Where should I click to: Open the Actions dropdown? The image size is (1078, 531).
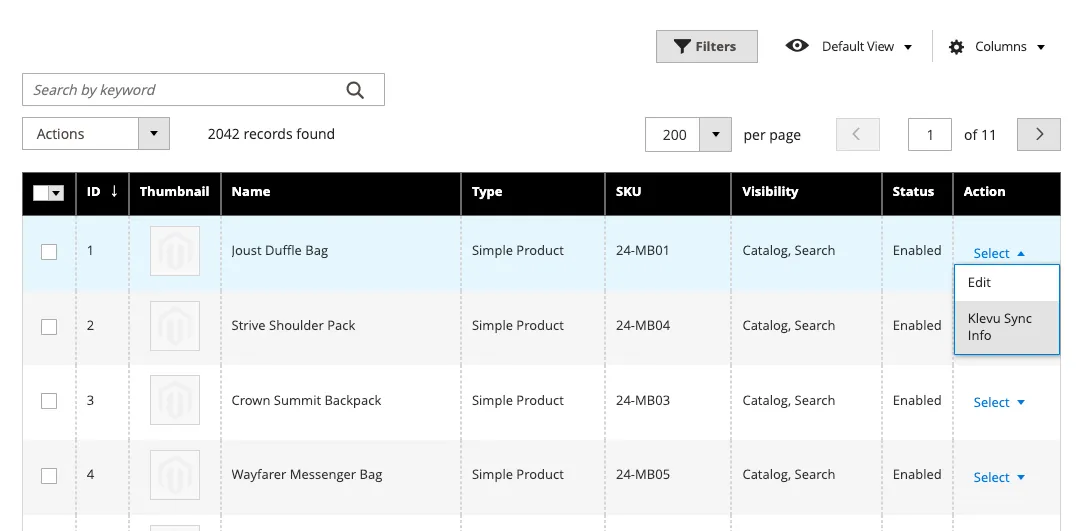96,133
